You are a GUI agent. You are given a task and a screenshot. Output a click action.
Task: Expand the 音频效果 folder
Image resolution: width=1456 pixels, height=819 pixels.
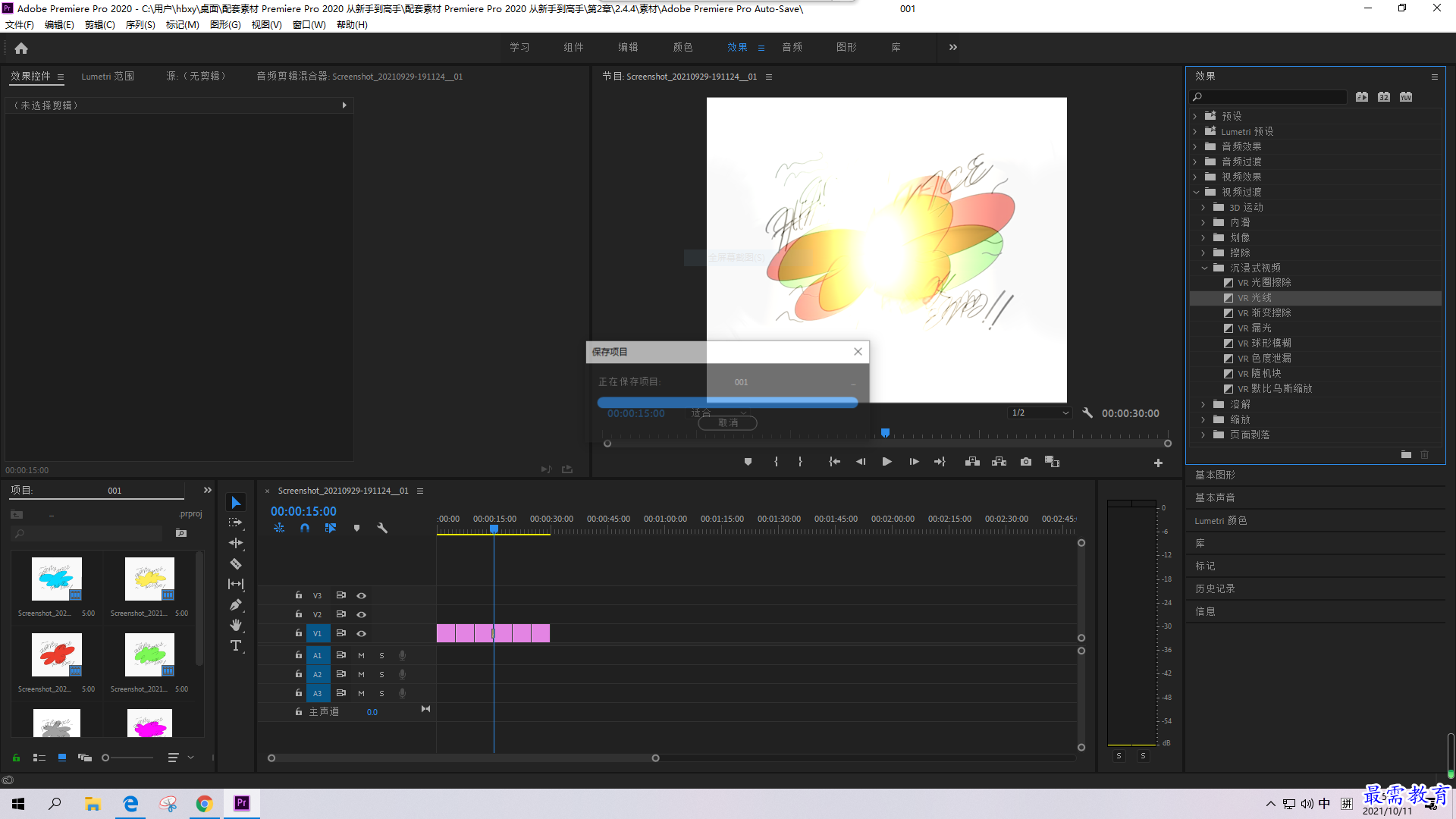[1195, 146]
